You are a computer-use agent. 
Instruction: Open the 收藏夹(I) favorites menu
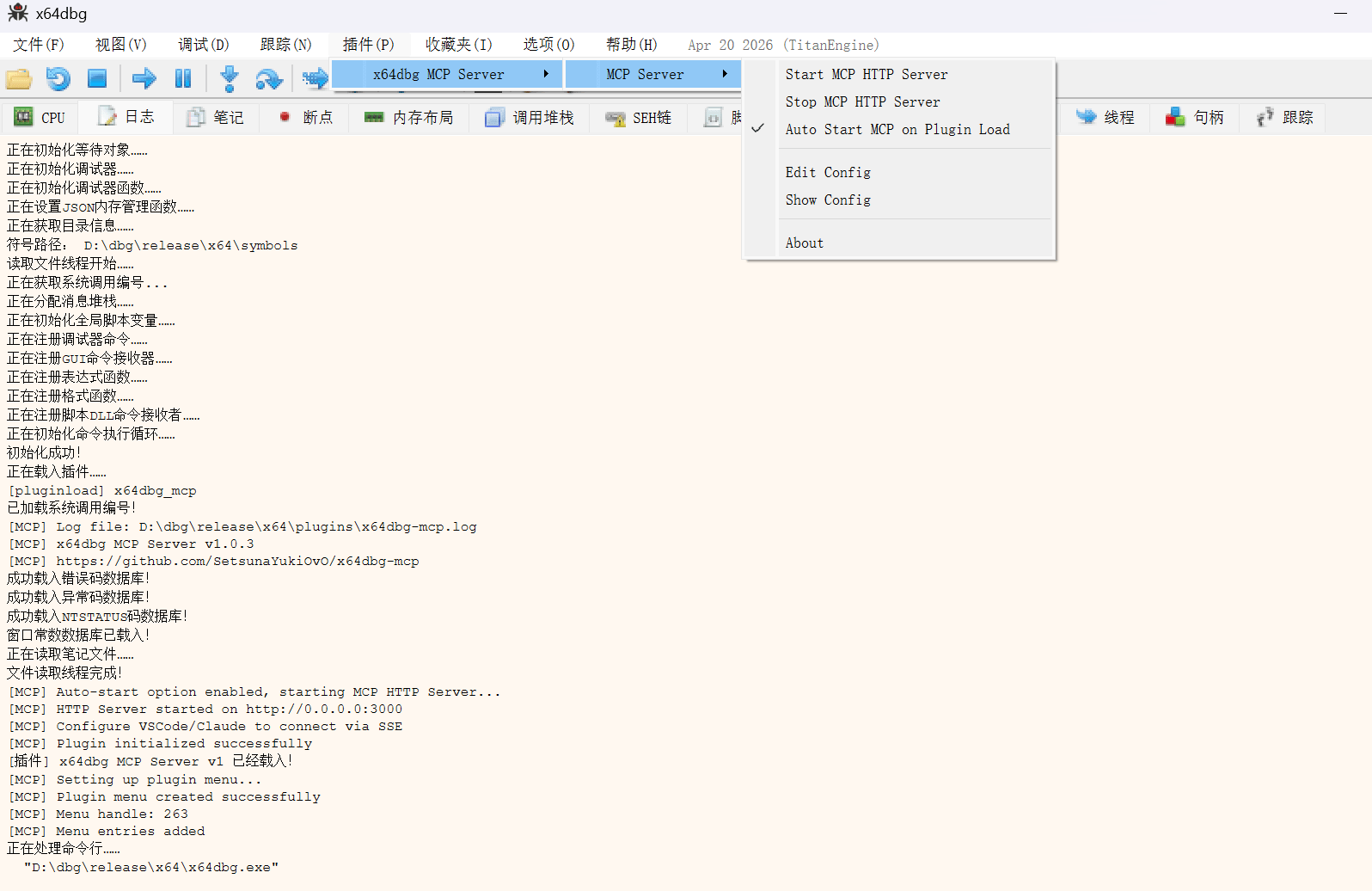click(x=459, y=45)
